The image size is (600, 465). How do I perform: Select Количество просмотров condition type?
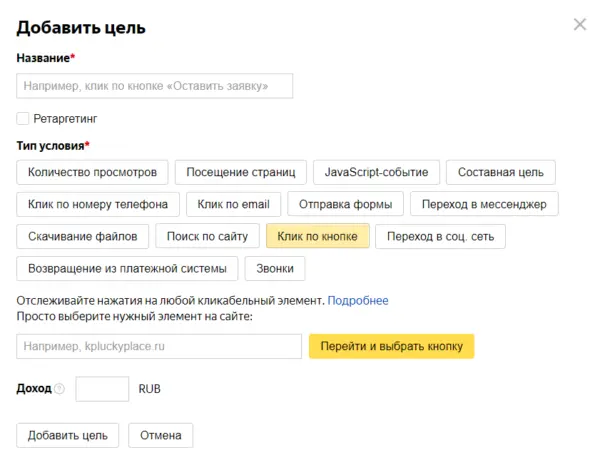(x=93, y=172)
